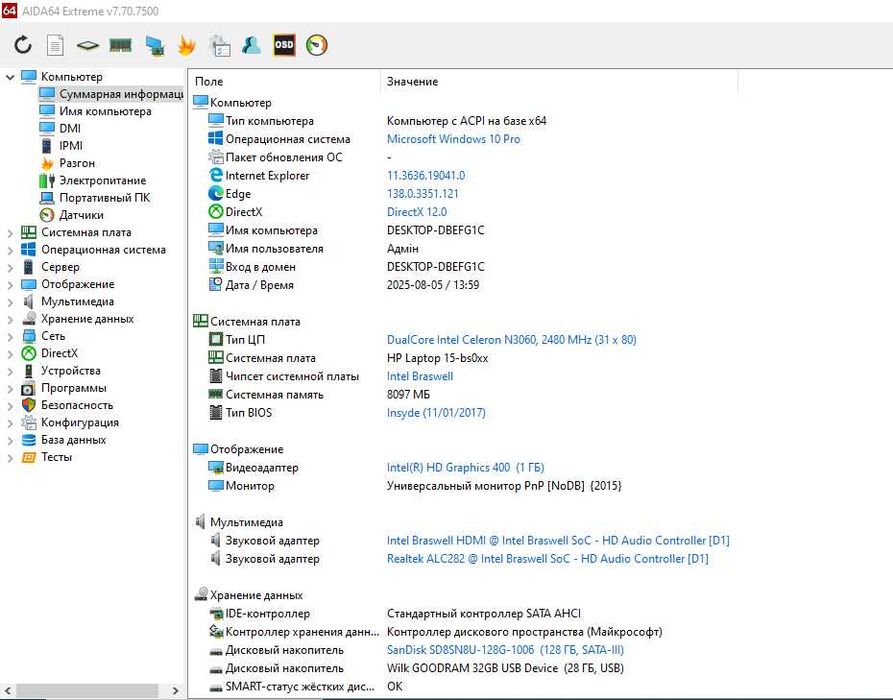Screen dimensions: 893x700
Task: Collapse the Компьютер tree node arrow
Action: click(x=10, y=77)
